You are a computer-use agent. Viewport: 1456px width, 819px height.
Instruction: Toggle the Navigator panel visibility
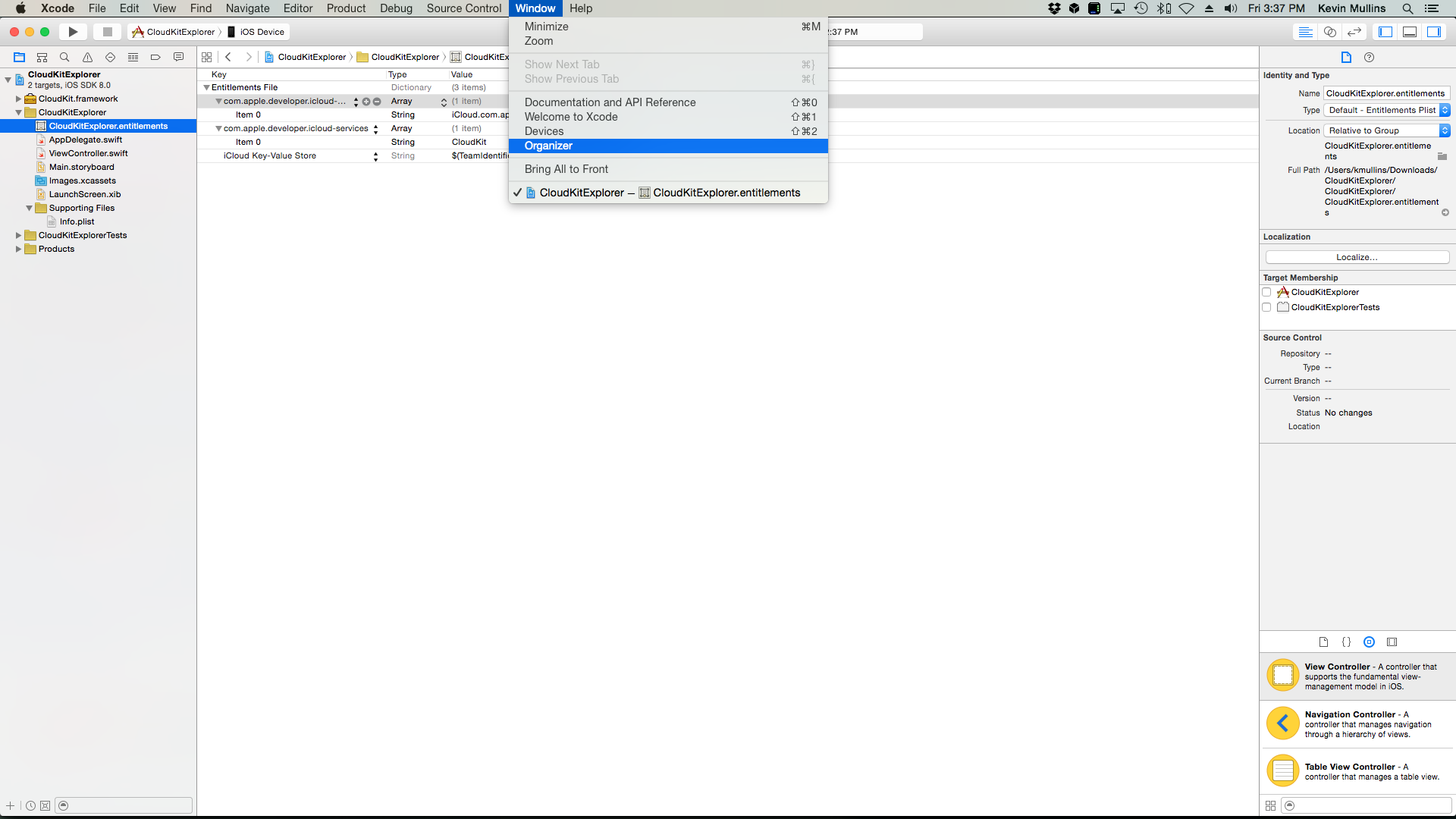[1385, 32]
